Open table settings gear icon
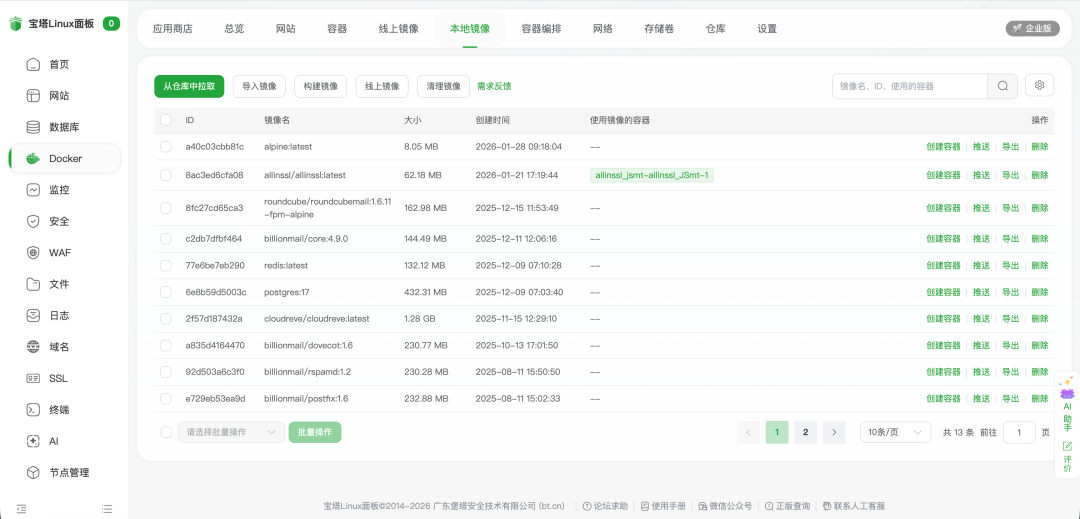Screen dimensions: 1080x519 pos(1040,85)
